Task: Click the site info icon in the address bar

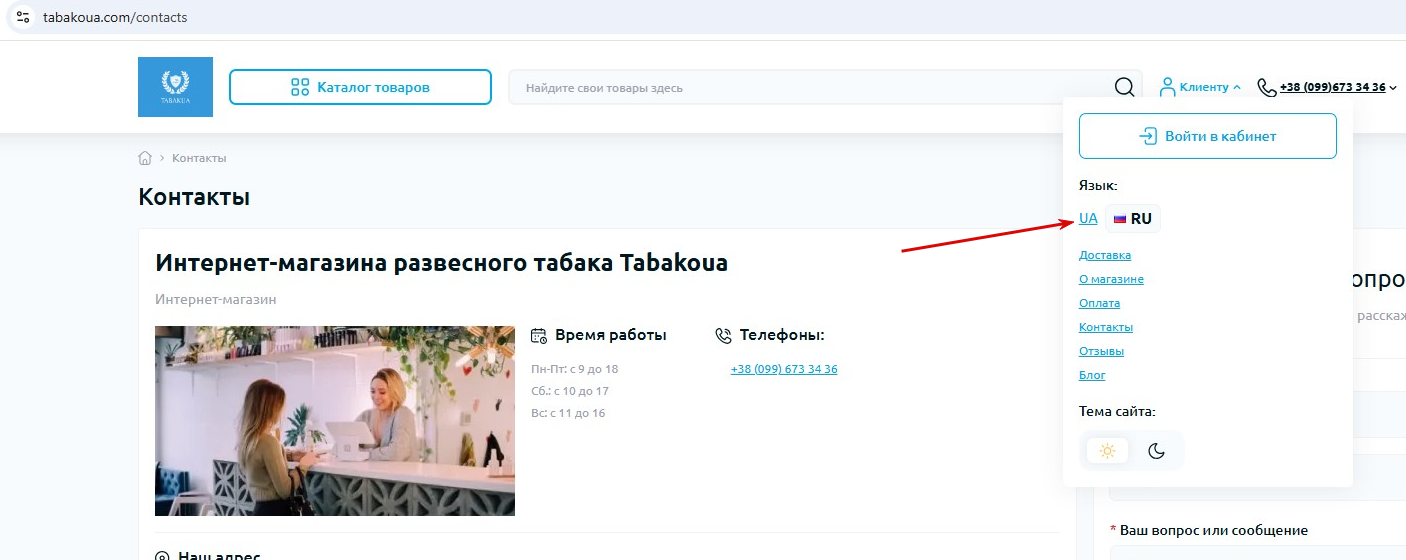Action: [23, 17]
